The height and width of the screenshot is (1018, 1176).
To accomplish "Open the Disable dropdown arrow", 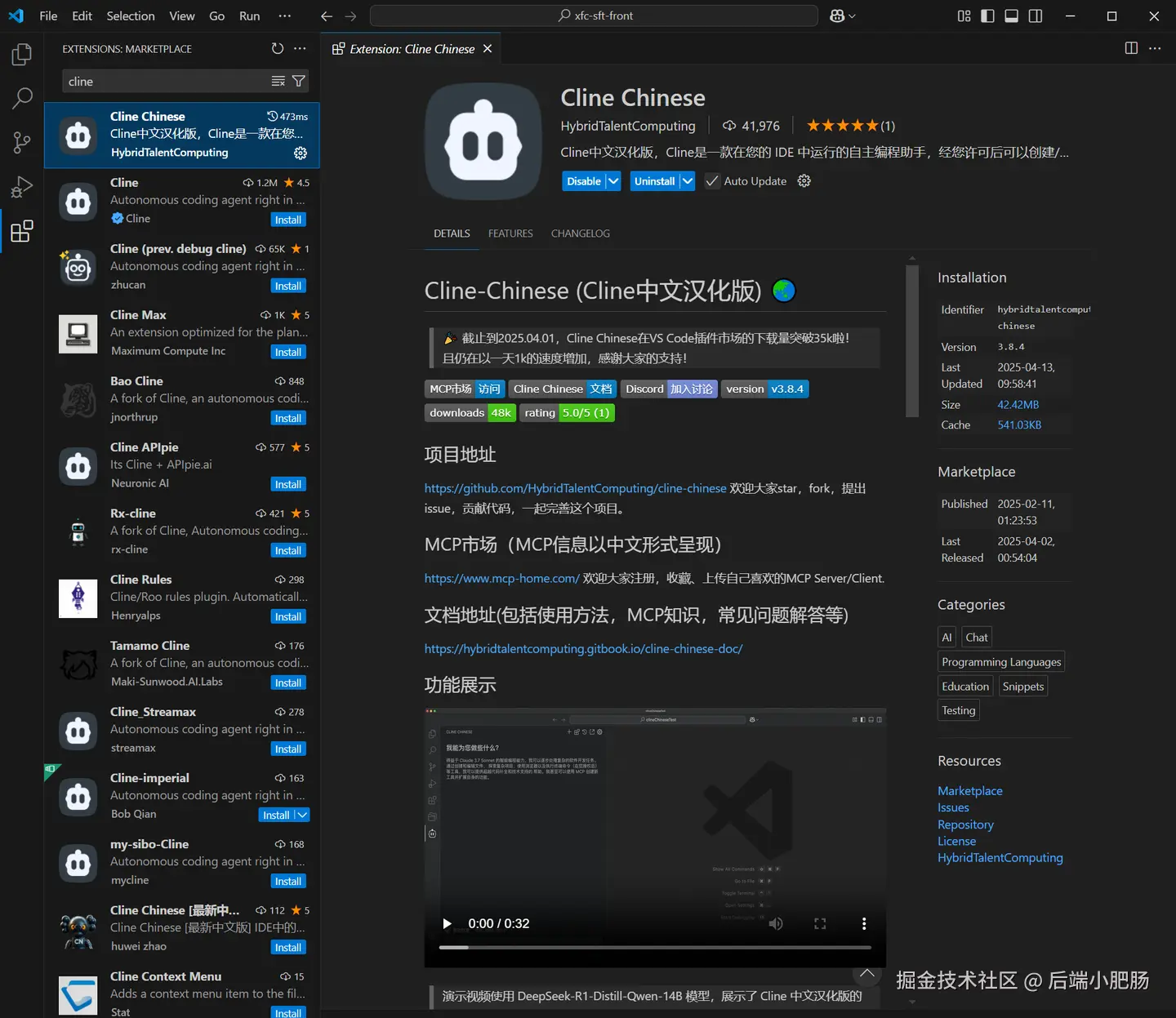I will [613, 181].
